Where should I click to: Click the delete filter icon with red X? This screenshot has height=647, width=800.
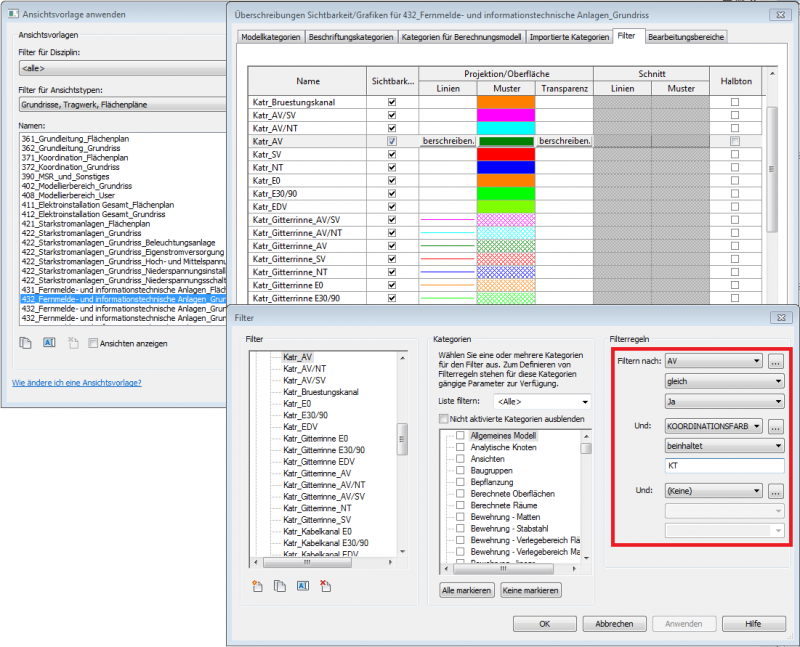(327, 586)
